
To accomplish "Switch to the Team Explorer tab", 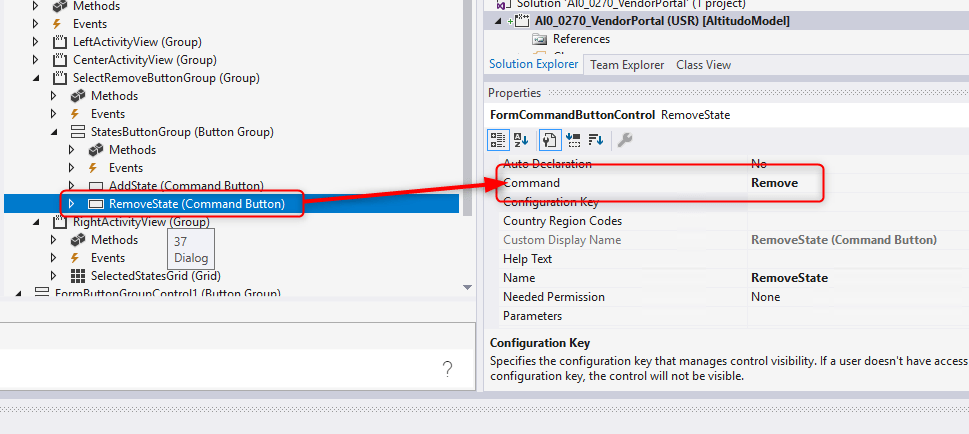I will 627,65.
